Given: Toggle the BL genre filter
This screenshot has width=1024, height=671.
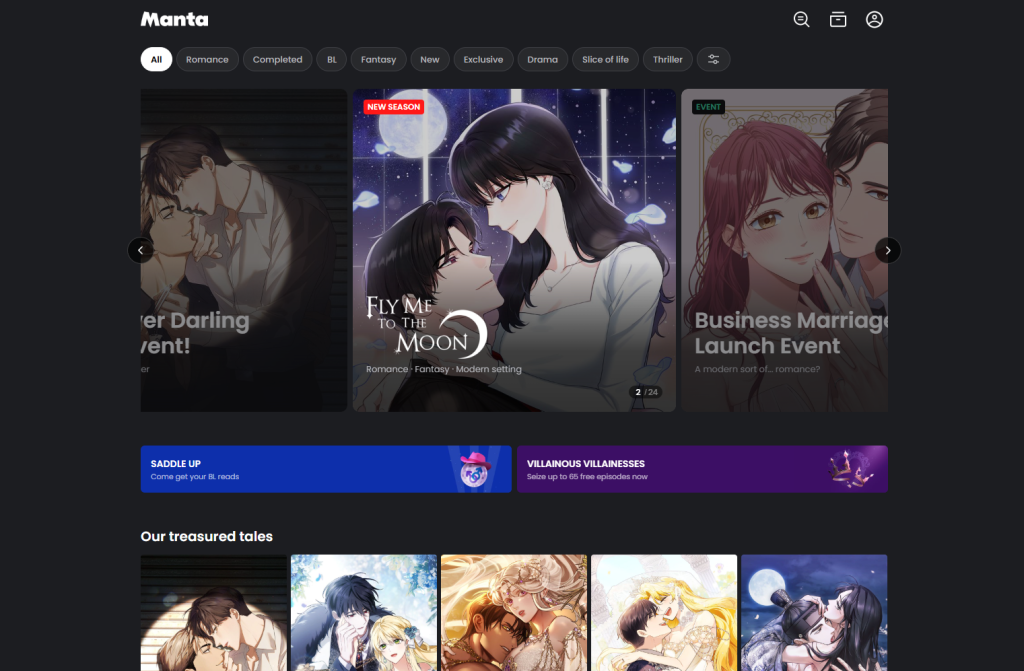Looking at the screenshot, I should [331, 60].
